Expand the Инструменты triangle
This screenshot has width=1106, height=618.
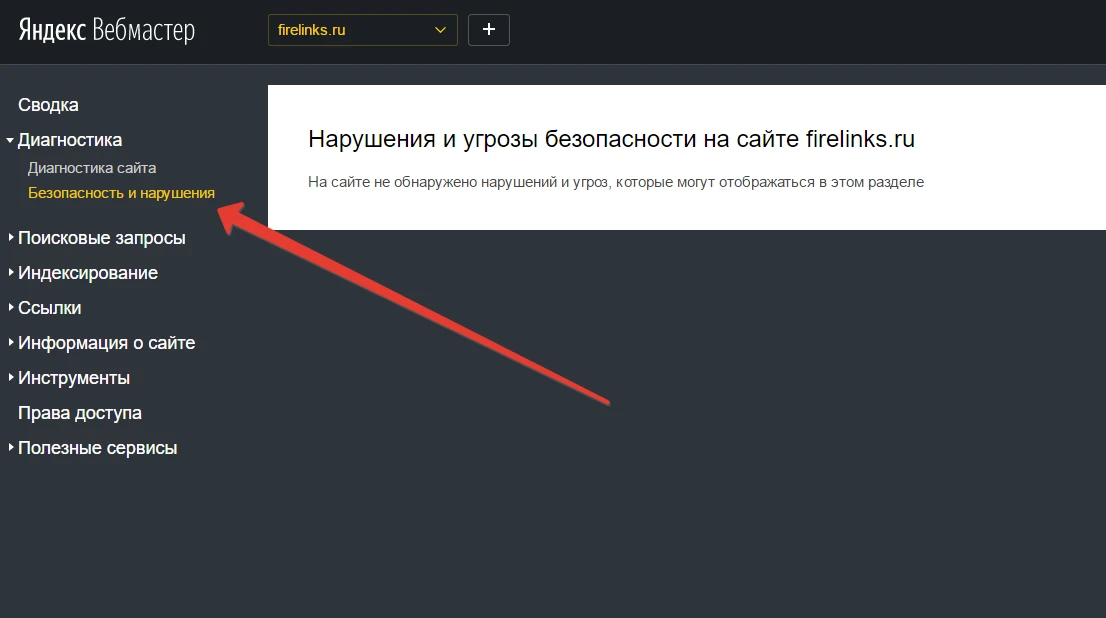click(11, 377)
